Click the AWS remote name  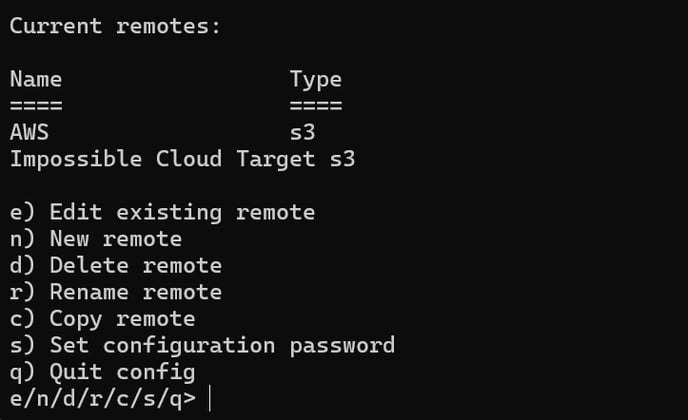coord(29,132)
